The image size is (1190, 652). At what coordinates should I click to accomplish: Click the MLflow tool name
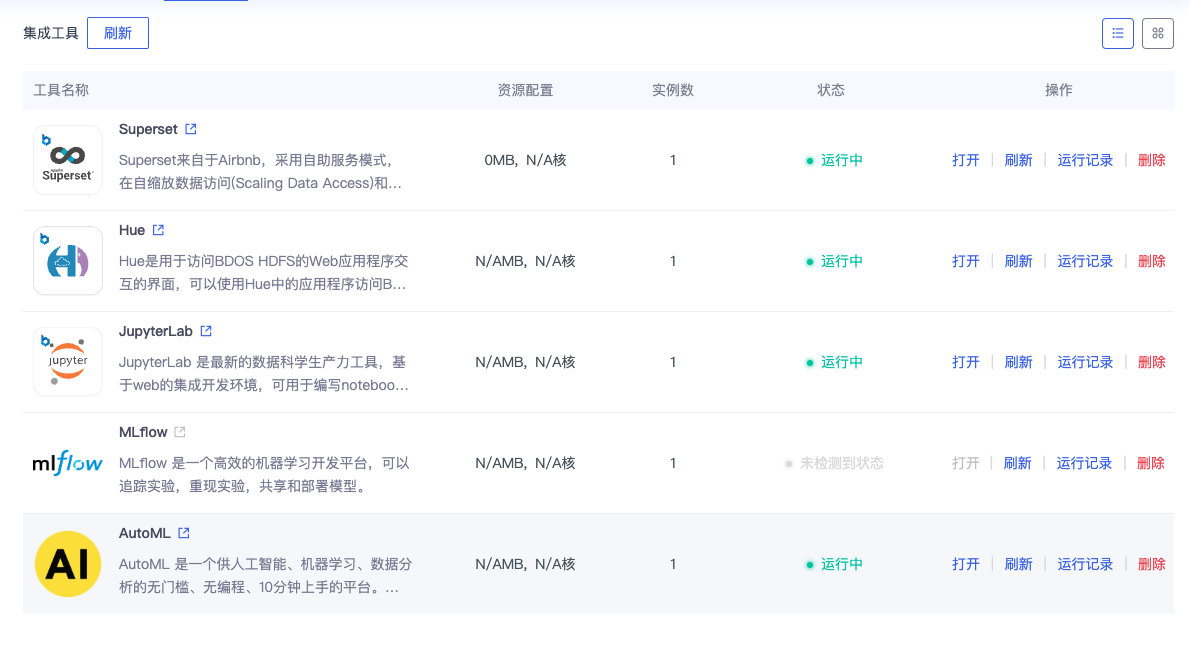tap(143, 432)
